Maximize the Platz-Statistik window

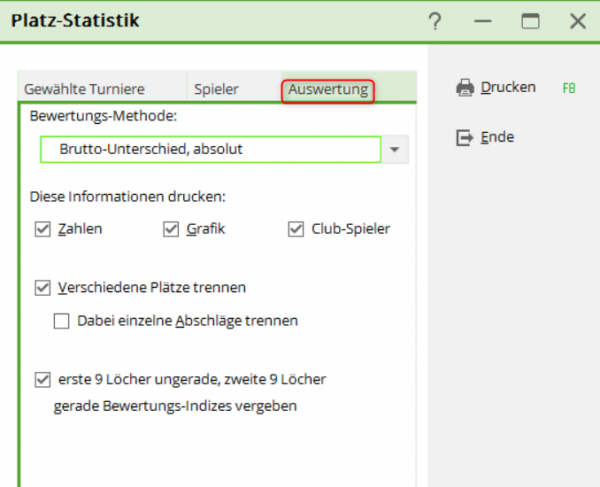pyautogui.click(x=530, y=21)
